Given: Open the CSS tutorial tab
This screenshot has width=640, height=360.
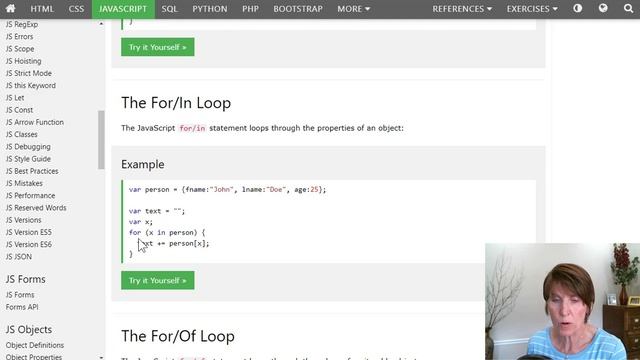Looking at the screenshot, I should click(x=76, y=9).
